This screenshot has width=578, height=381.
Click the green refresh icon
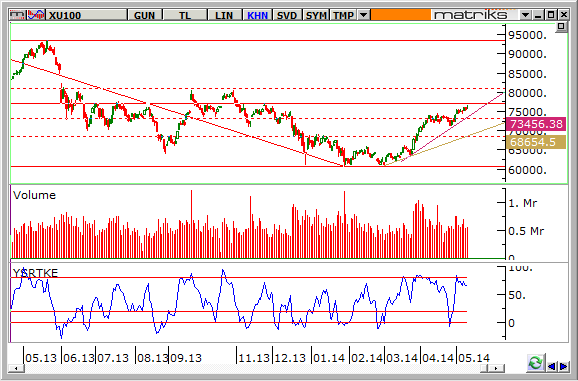point(535,363)
